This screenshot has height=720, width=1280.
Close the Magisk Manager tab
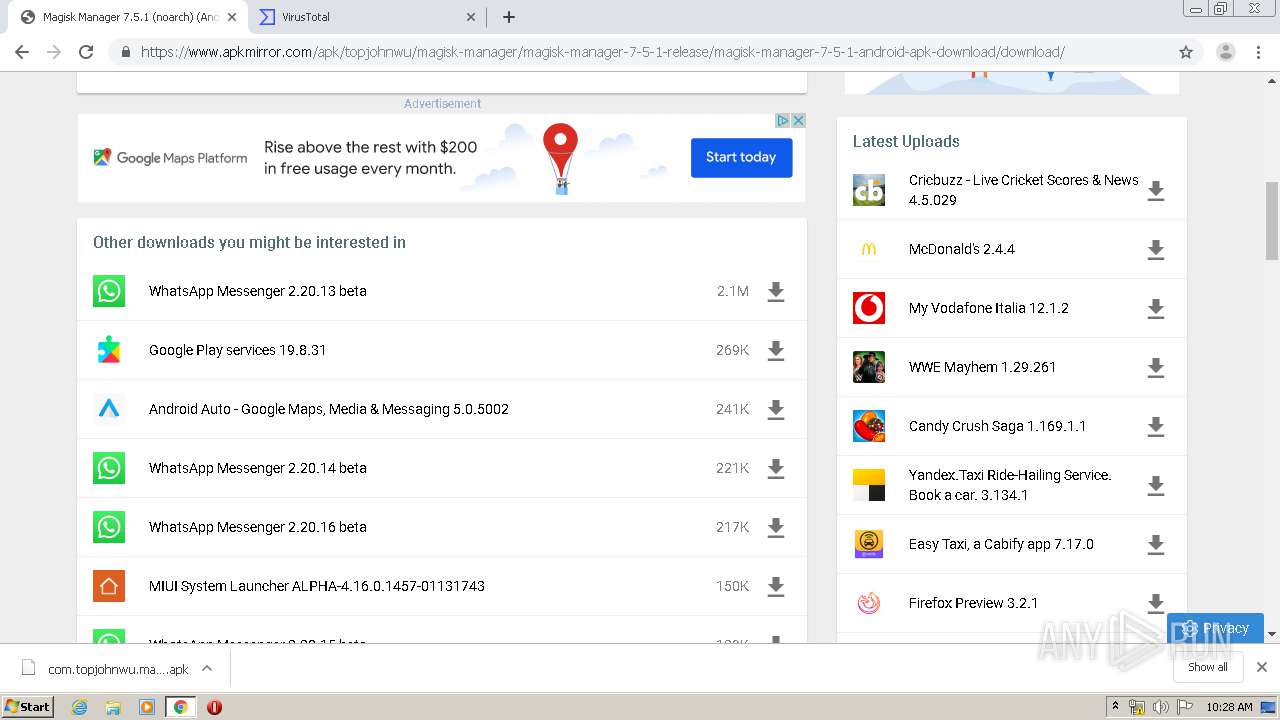coord(232,17)
